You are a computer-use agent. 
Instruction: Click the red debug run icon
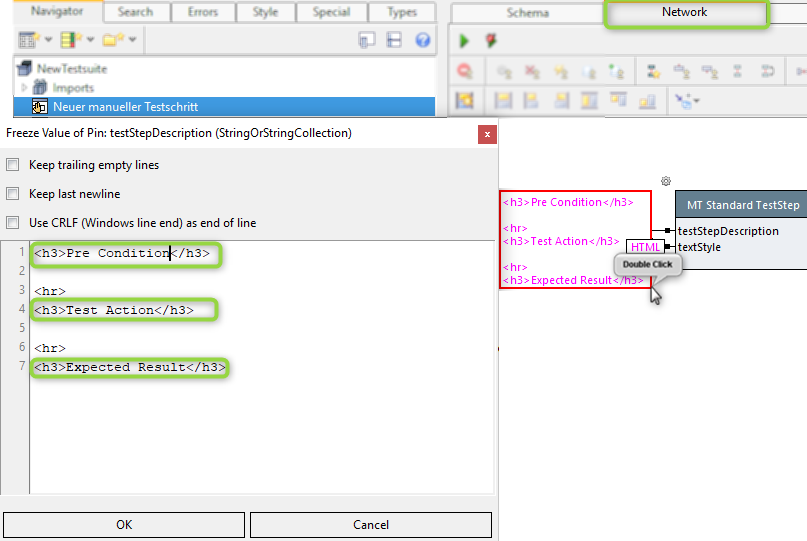(x=491, y=41)
